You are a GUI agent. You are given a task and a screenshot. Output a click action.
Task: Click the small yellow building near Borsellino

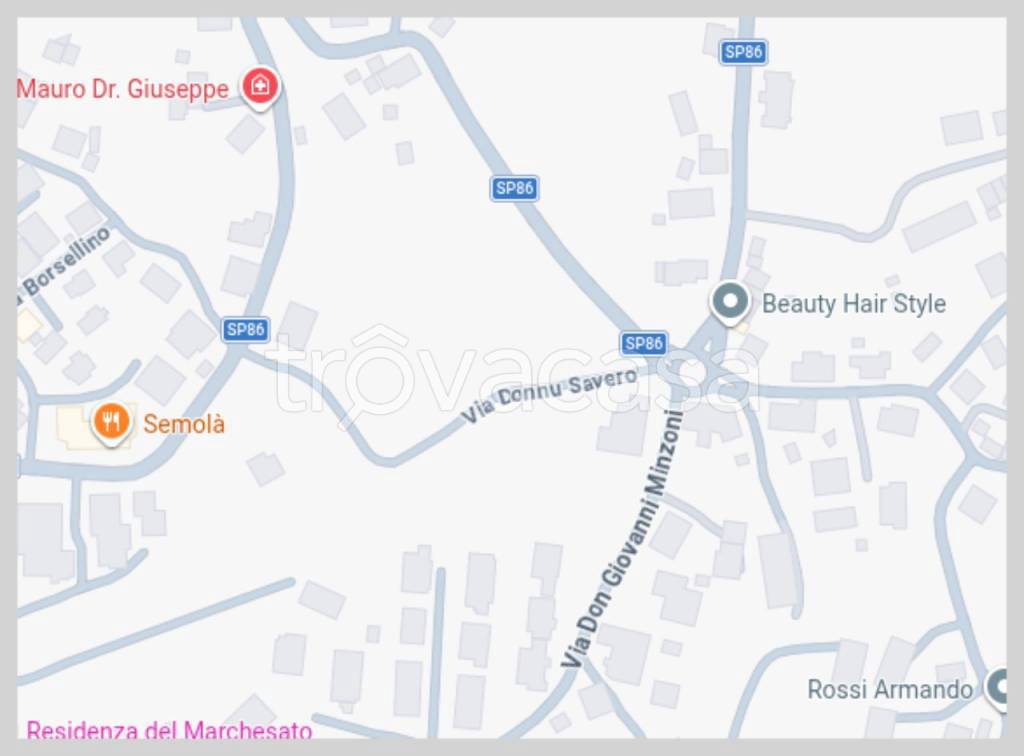point(28,325)
